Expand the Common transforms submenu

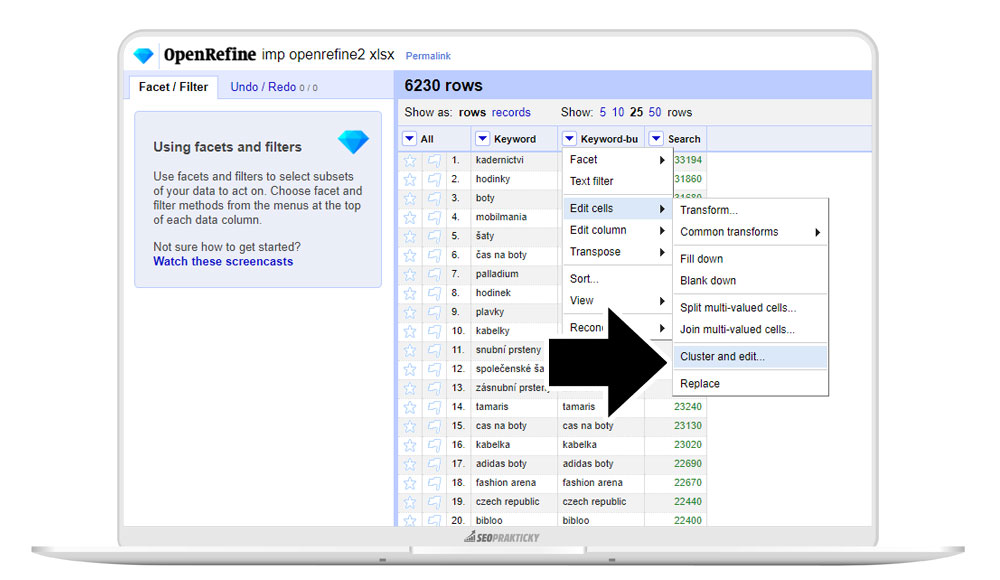tap(751, 232)
